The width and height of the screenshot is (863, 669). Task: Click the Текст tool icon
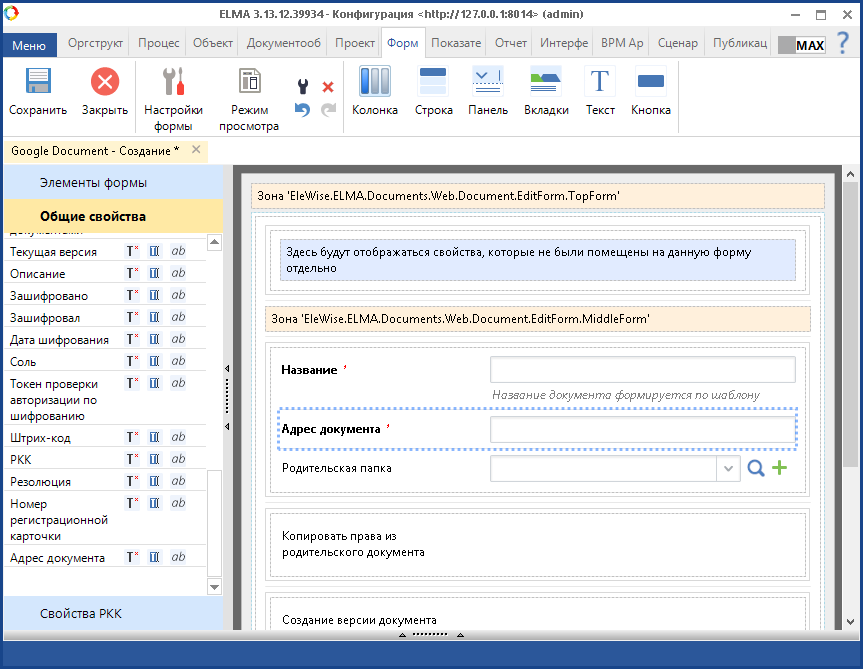point(600,83)
